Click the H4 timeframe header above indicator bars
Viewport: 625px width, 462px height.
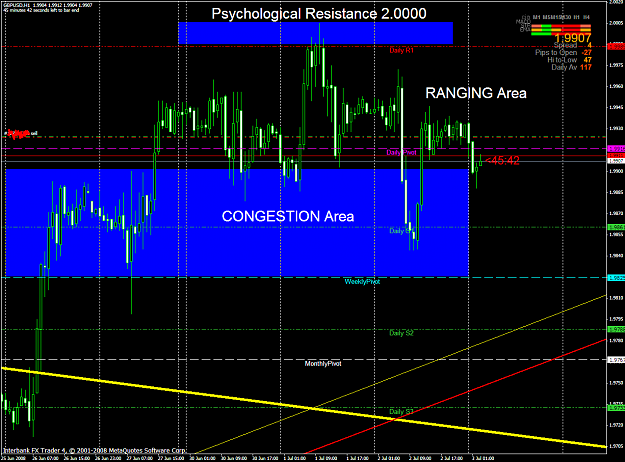(x=586, y=18)
